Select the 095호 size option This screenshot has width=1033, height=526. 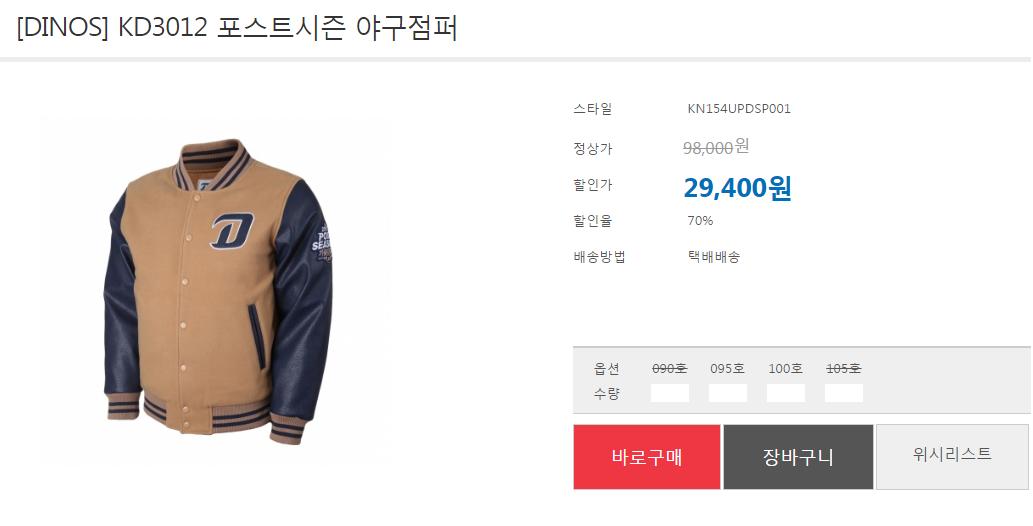coord(727,368)
